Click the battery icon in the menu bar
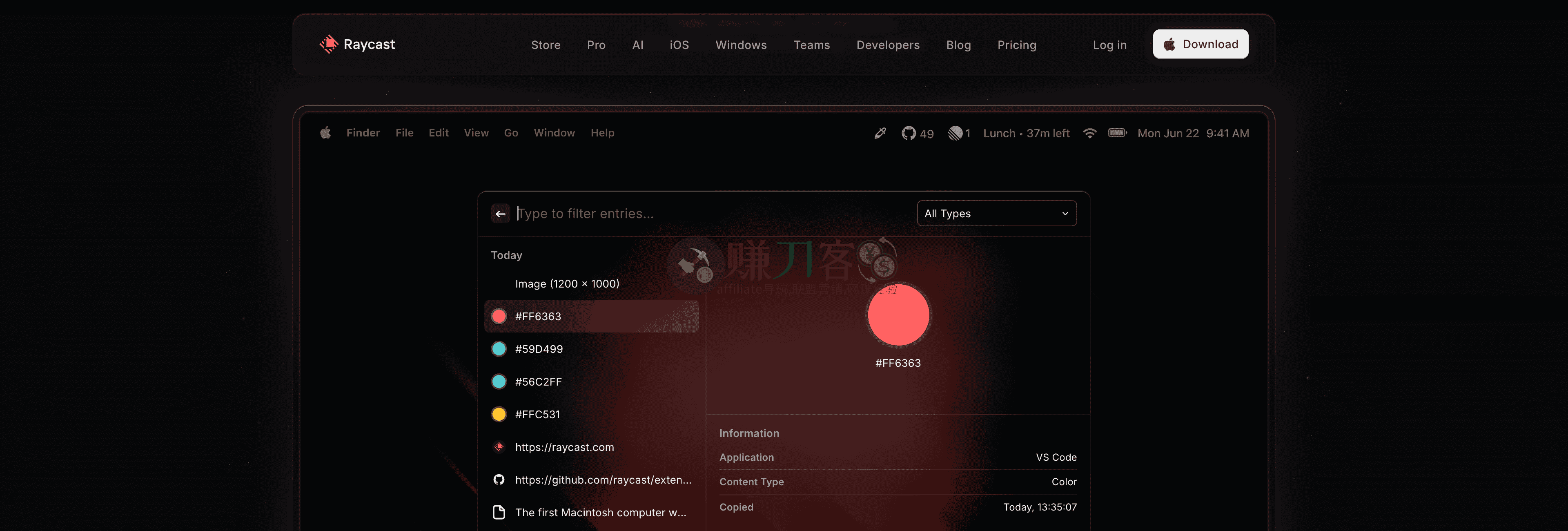 tap(1117, 133)
